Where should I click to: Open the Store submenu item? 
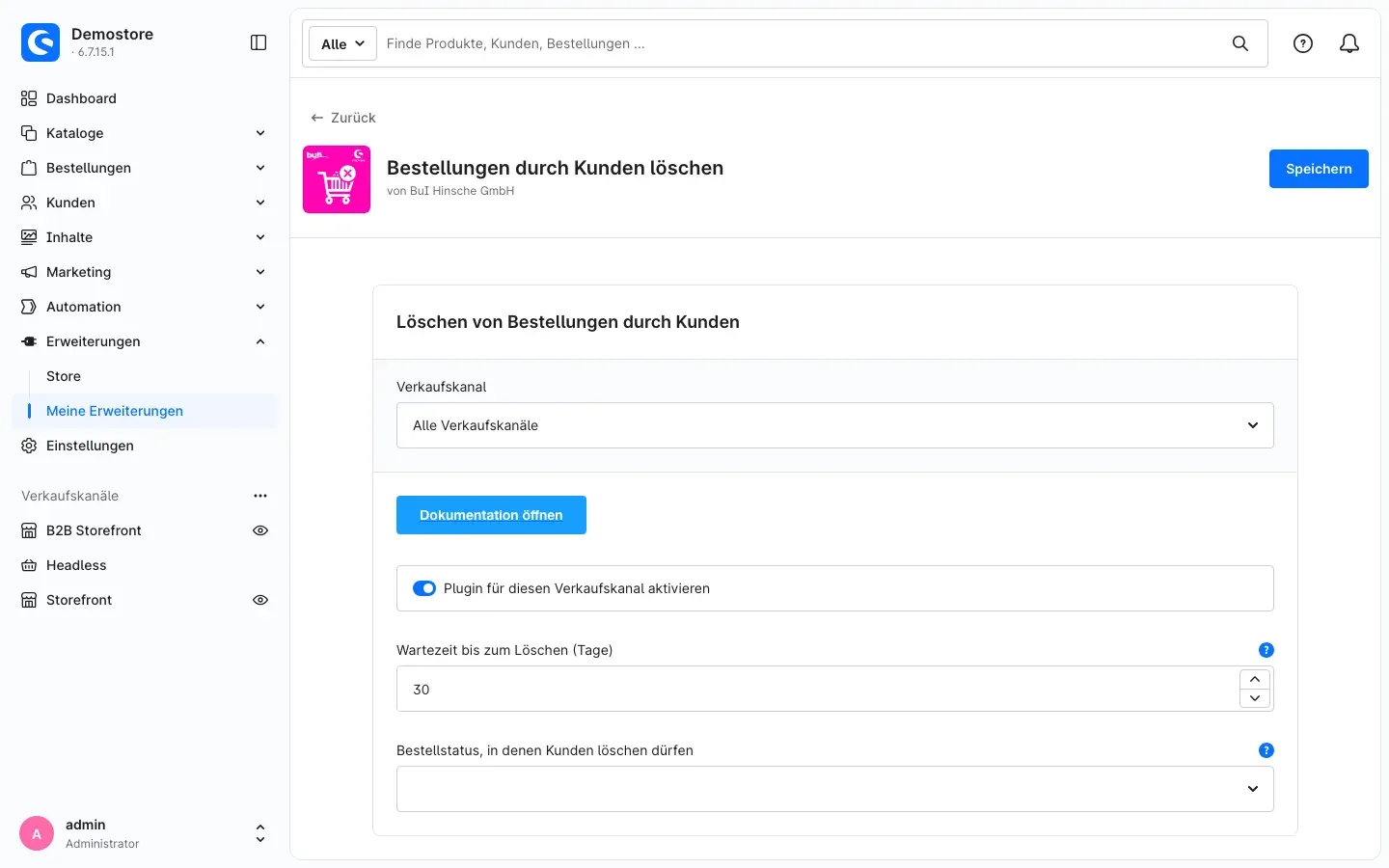pyautogui.click(x=64, y=376)
